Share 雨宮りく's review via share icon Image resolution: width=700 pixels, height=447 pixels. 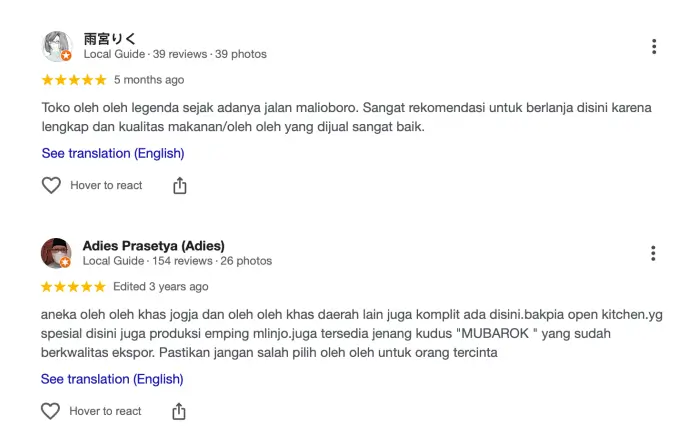(x=180, y=185)
